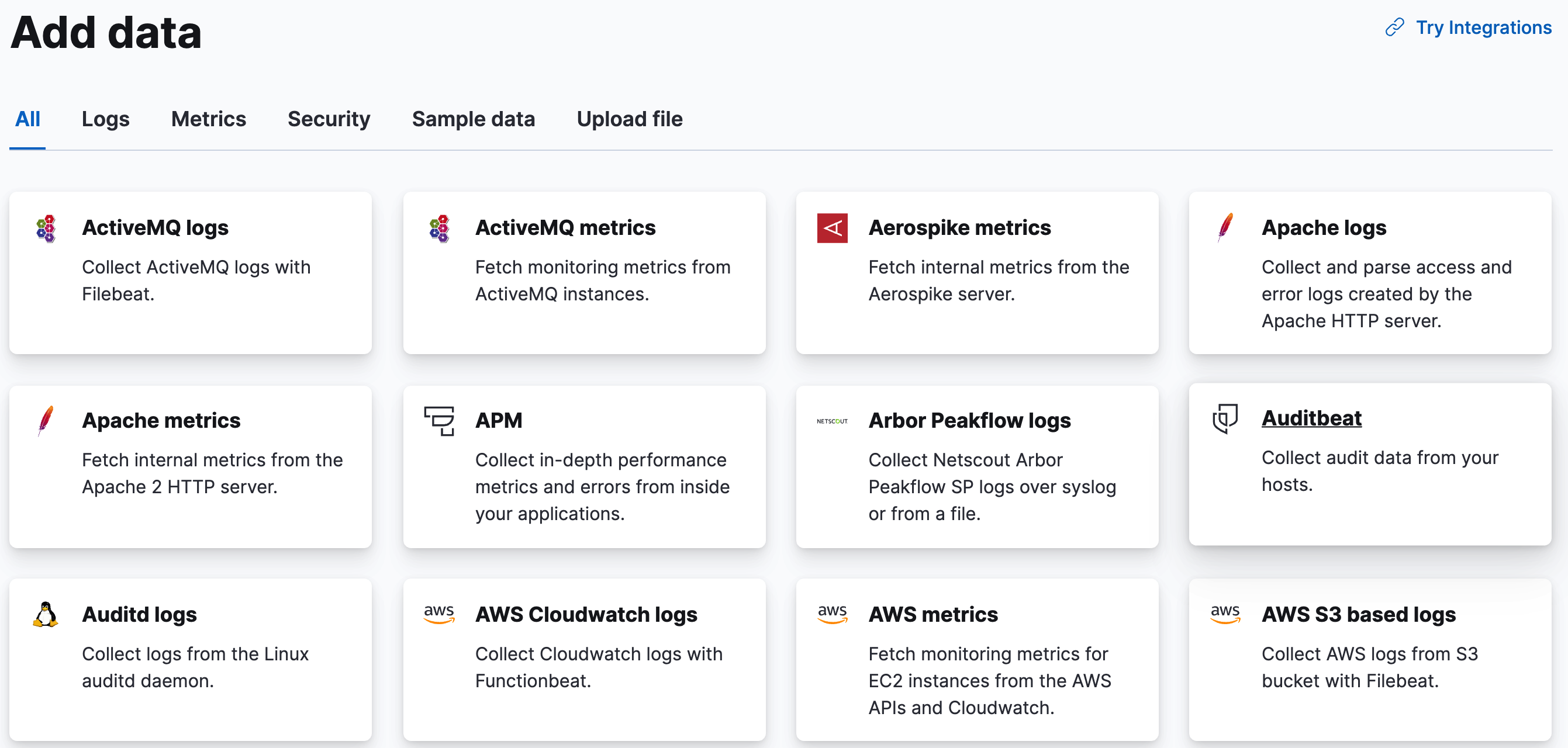1568x748 pixels.
Task: Switch to the Upload file tab
Action: click(x=630, y=119)
